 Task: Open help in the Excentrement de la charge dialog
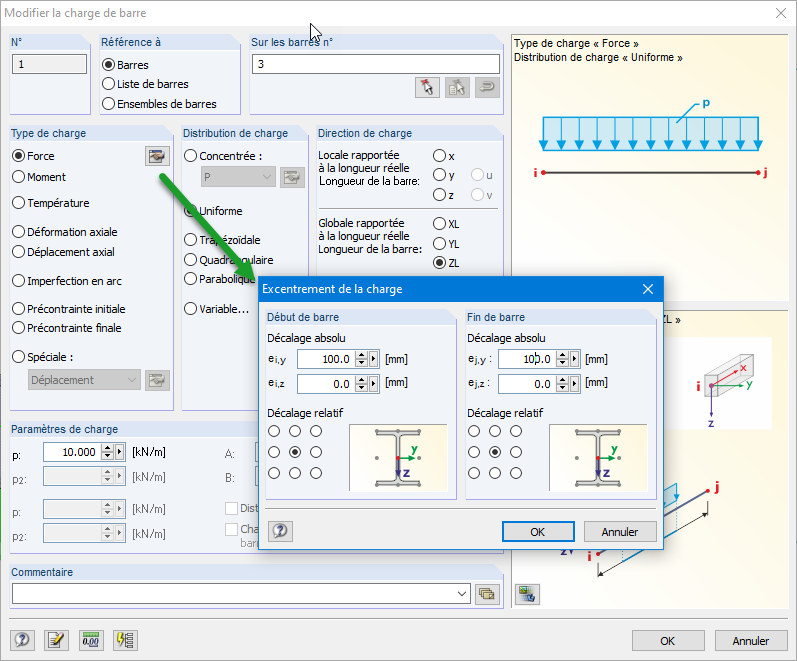pos(280,531)
